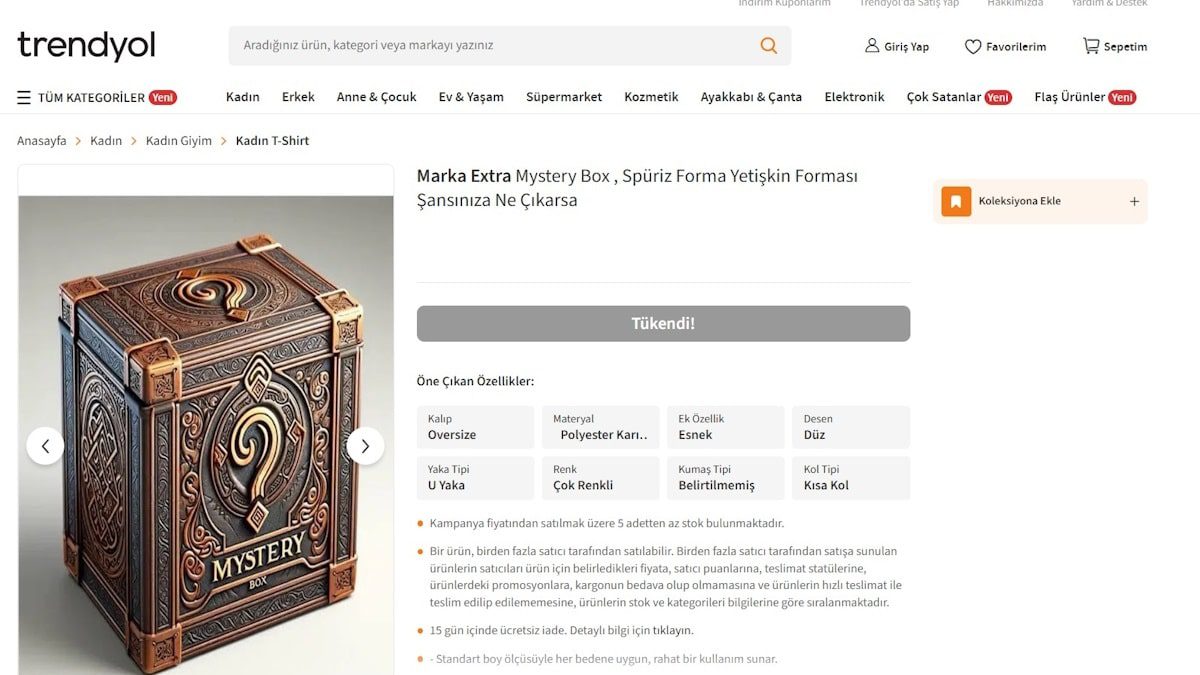Open Favorilerim heart icon
Image resolution: width=1200 pixels, height=675 pixels.
pos(972,46)
